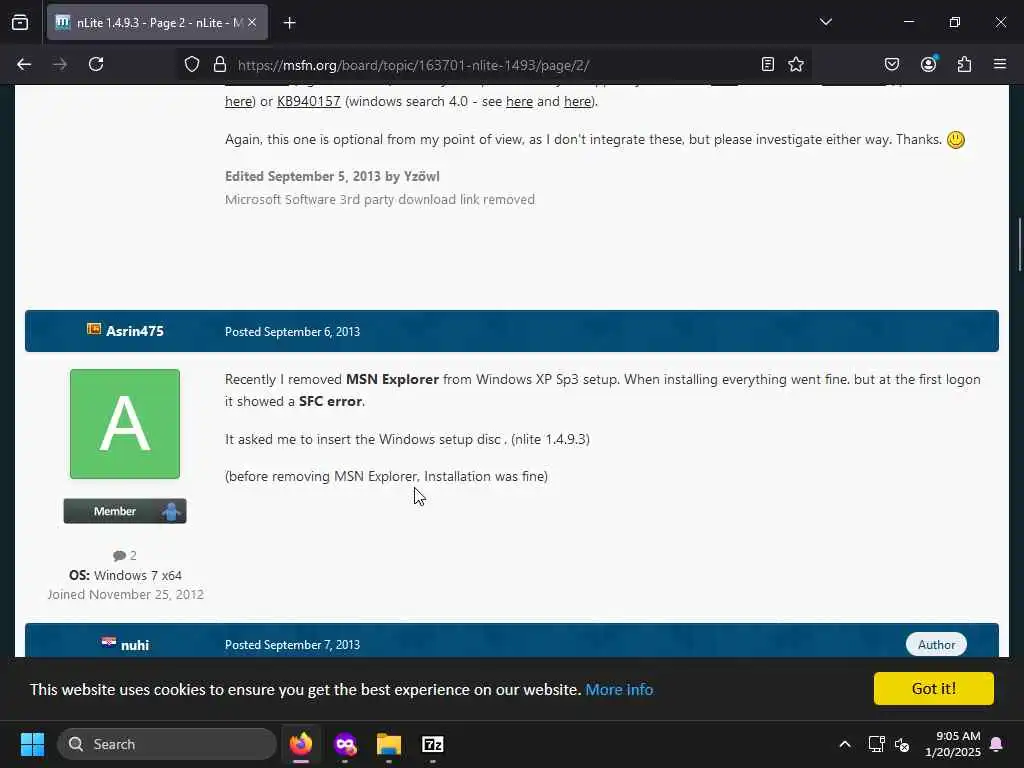Screen dimensions: 1024x768
Task: View site security via padlock icon
Action: point(220,65)
